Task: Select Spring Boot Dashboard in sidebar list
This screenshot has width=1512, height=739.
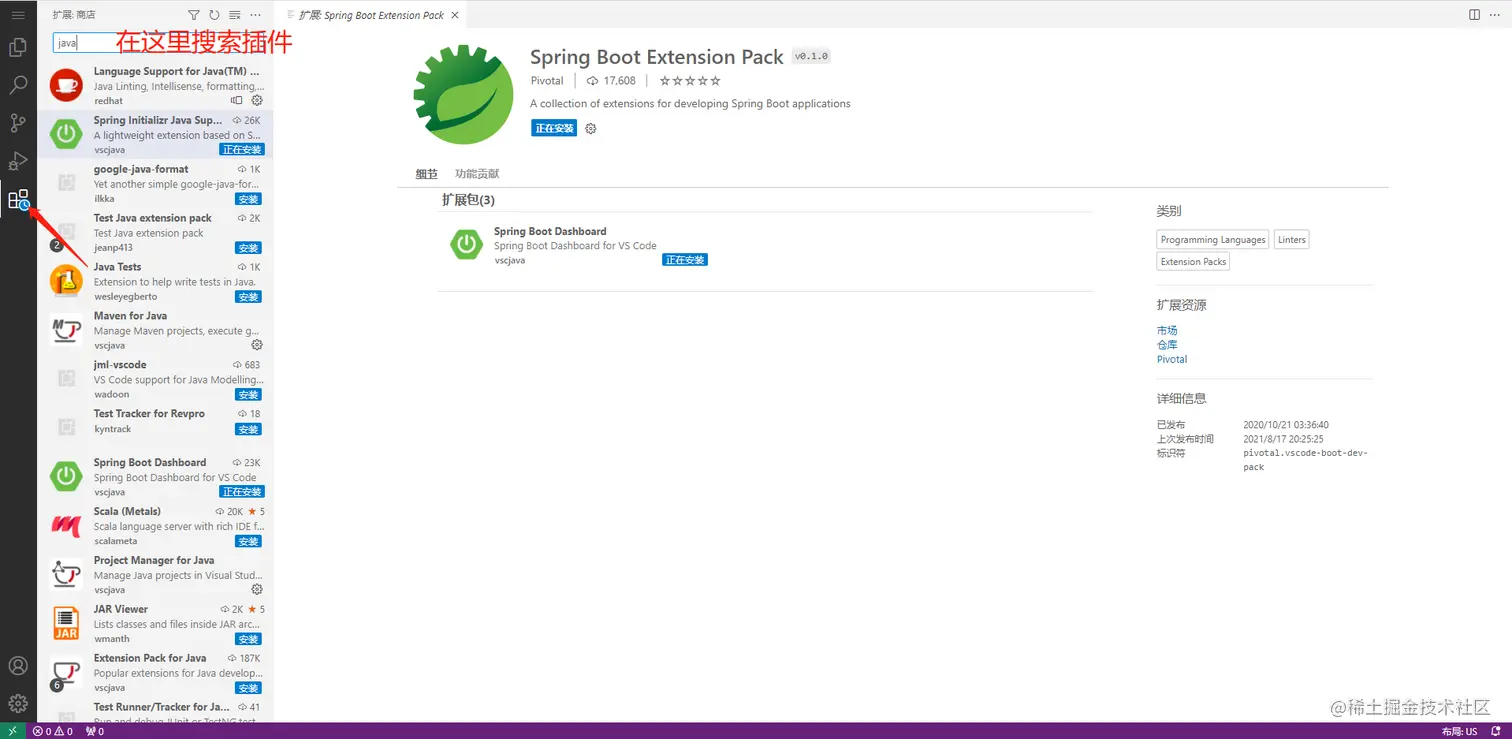Action: tap(155, 477)
